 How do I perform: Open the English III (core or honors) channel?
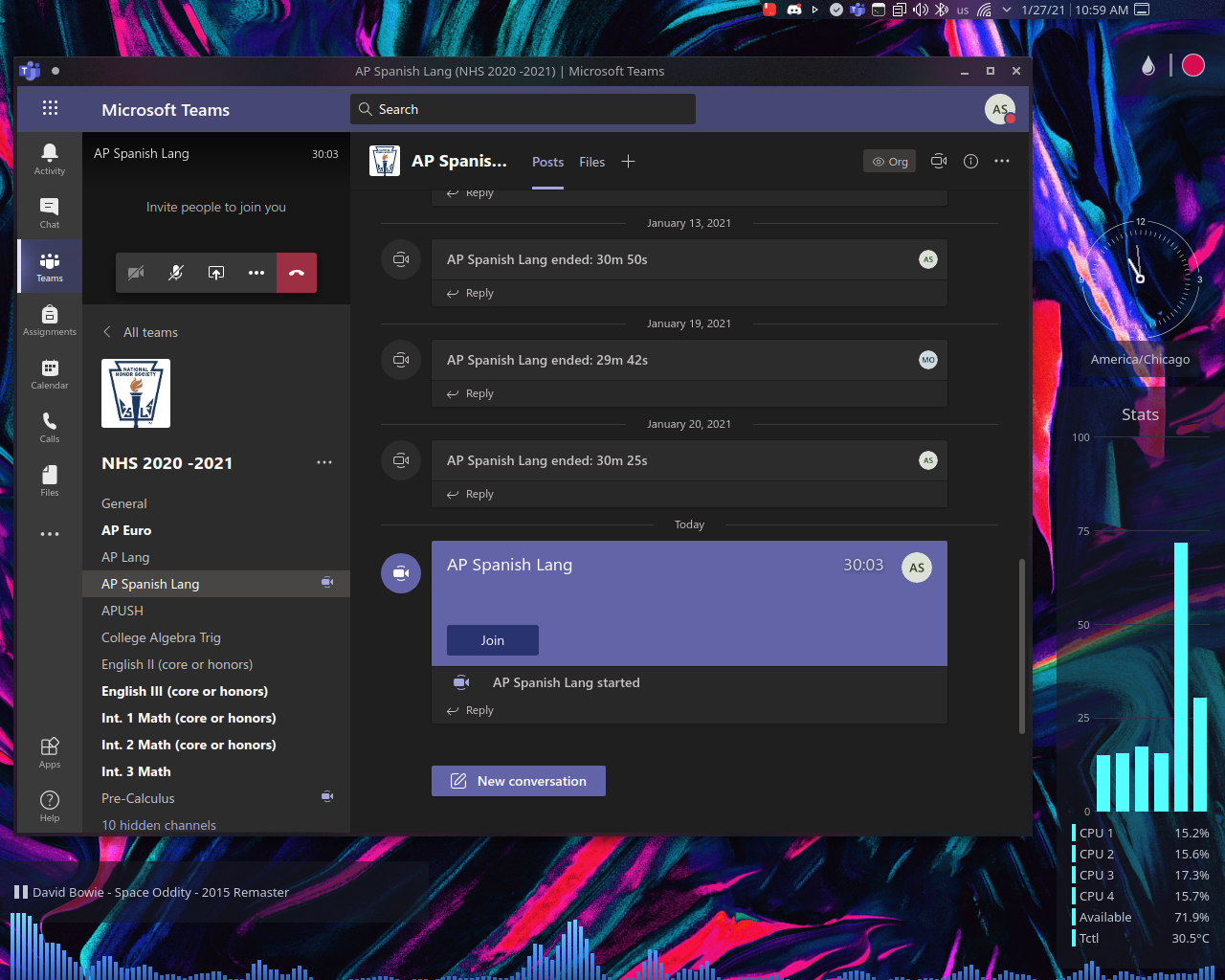click(x=216, y=691)
